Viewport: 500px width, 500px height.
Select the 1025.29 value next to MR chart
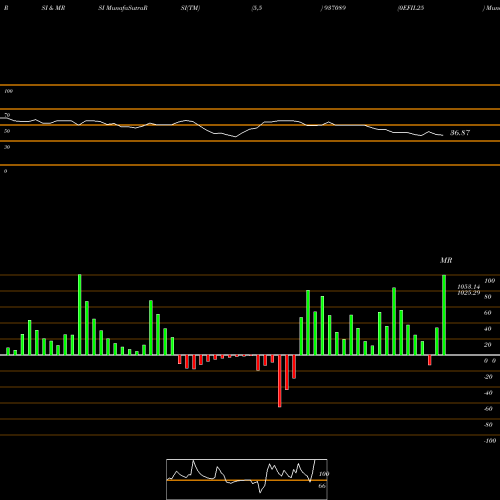coord(469,293)
